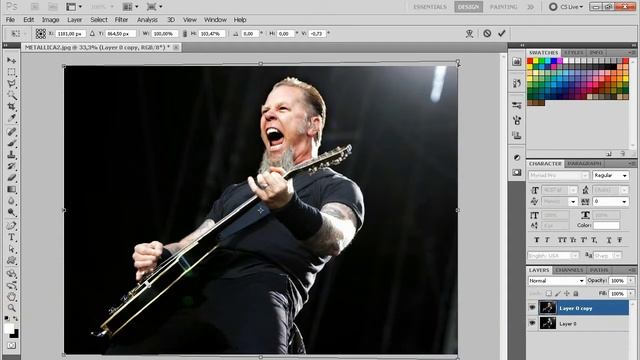
Task: Select the Magic Wand tool
Action: [x=11, y=96]
